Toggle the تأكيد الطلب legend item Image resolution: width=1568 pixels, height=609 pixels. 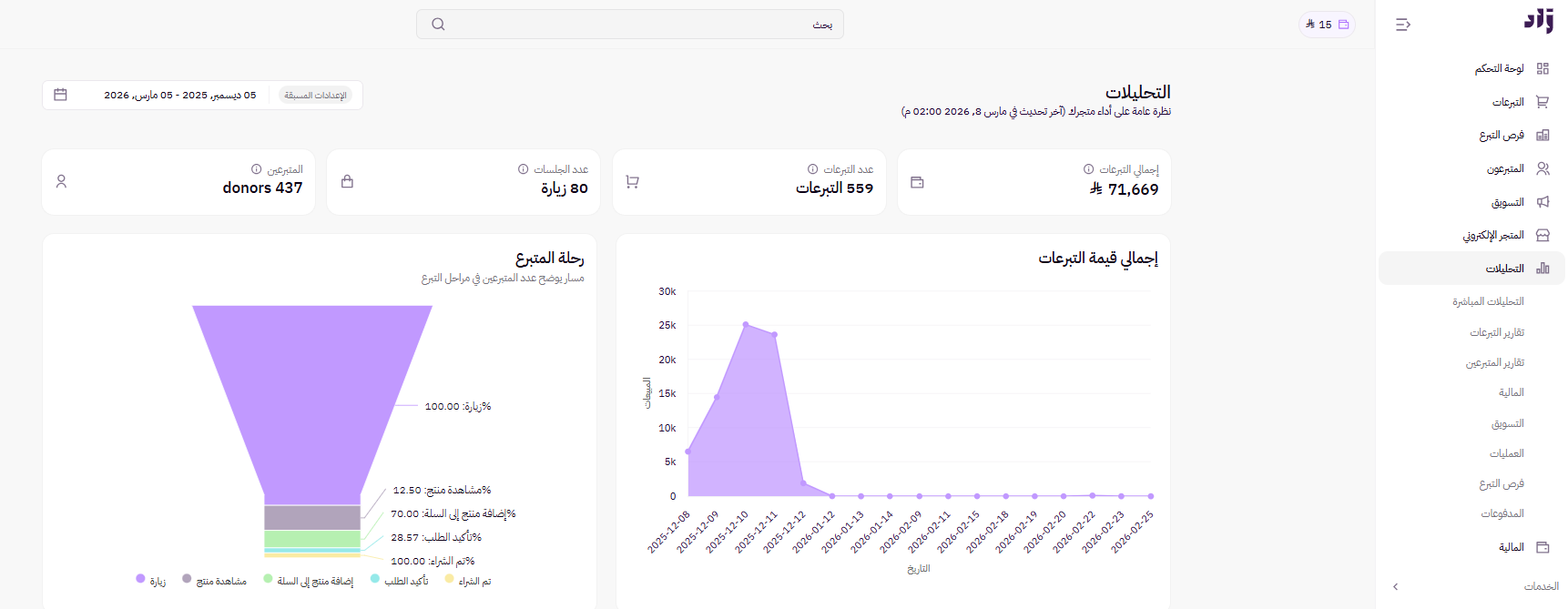pos(400,580)
